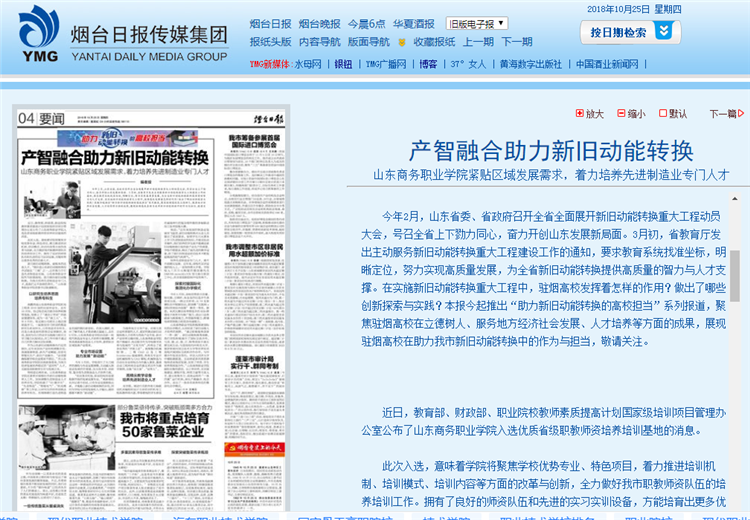Click the zoom-in 放大 plus icon
This screenshot has width=750, height=520.
pos(579,114)
